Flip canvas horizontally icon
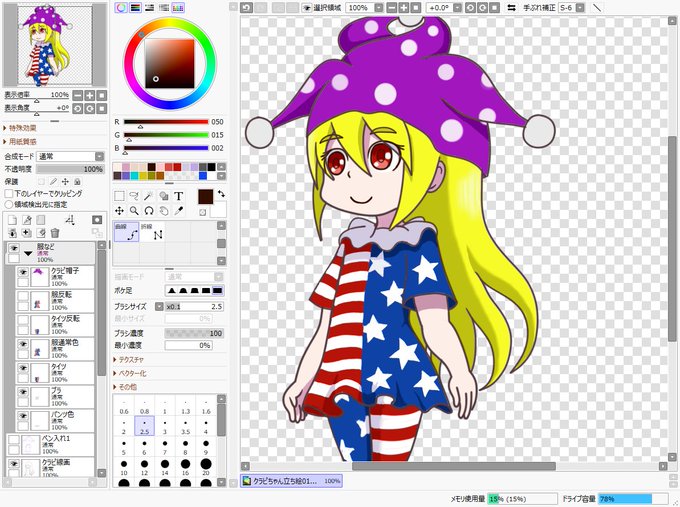 (x=512, y=8)
